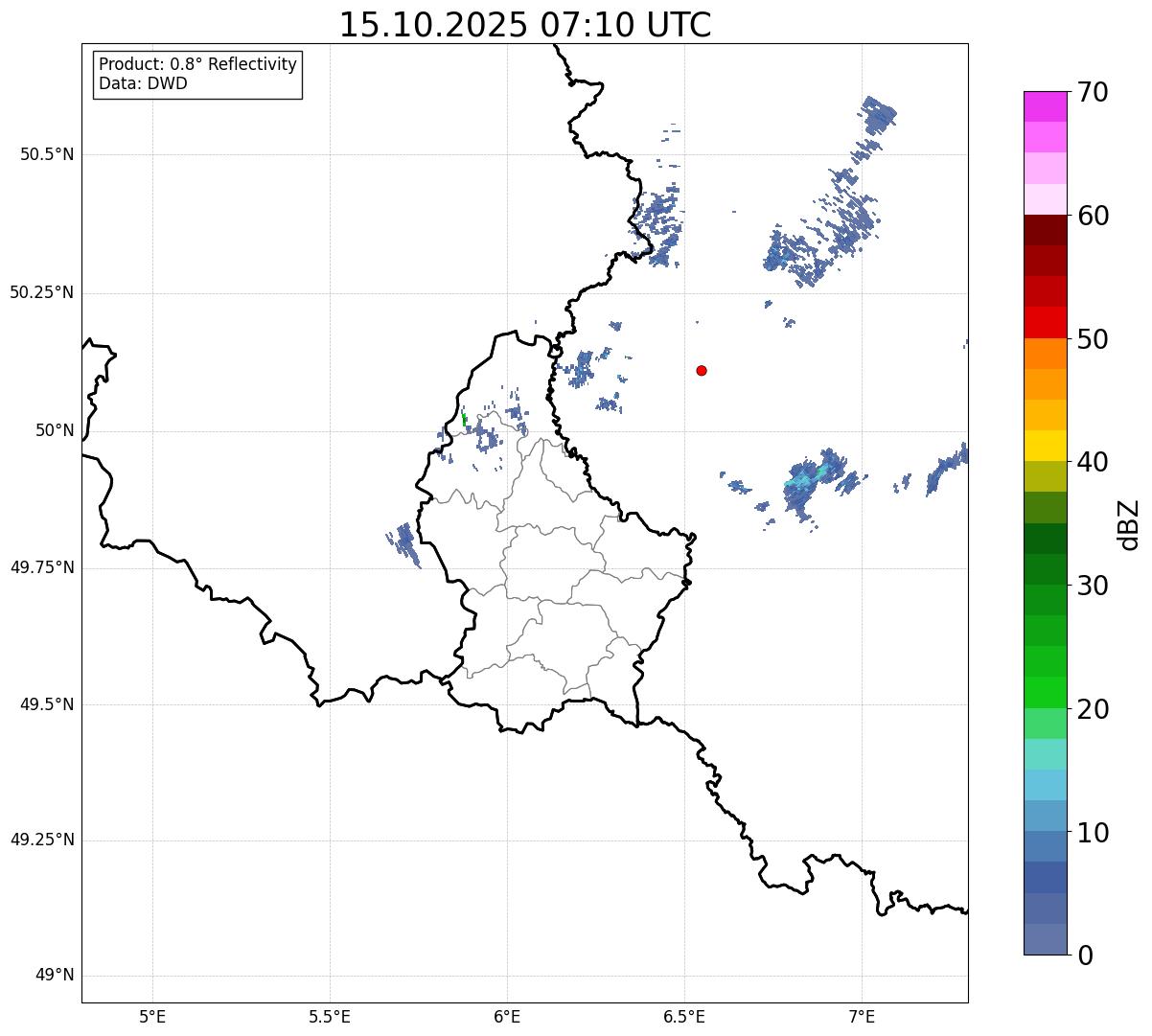The height and width of the screenshot is (1036, 1152).
Task: Click the 49.25°N latitude label
Action: 42,840
